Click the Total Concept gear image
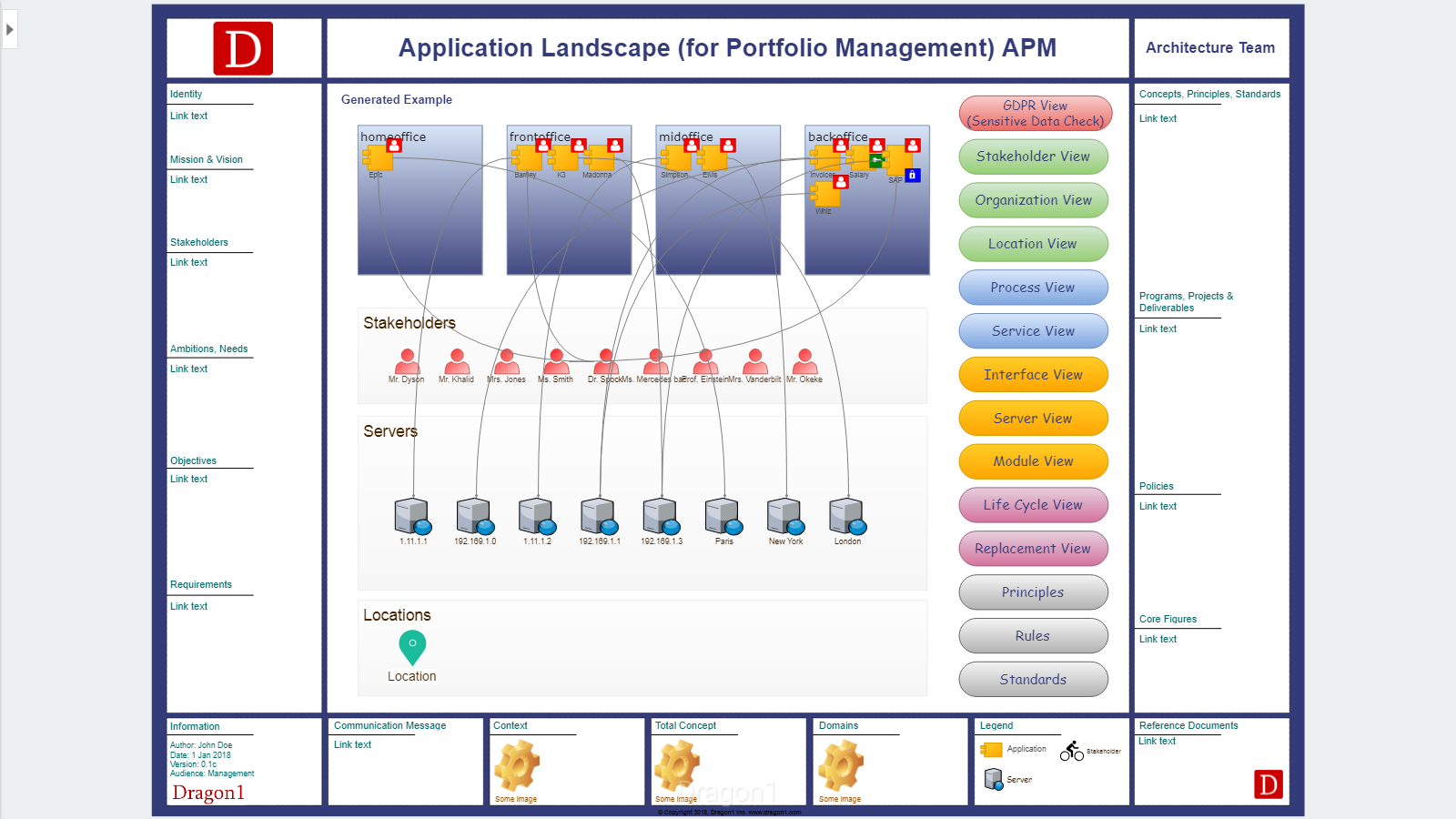This screenshot has width=1456, height=819. point(677,765)
